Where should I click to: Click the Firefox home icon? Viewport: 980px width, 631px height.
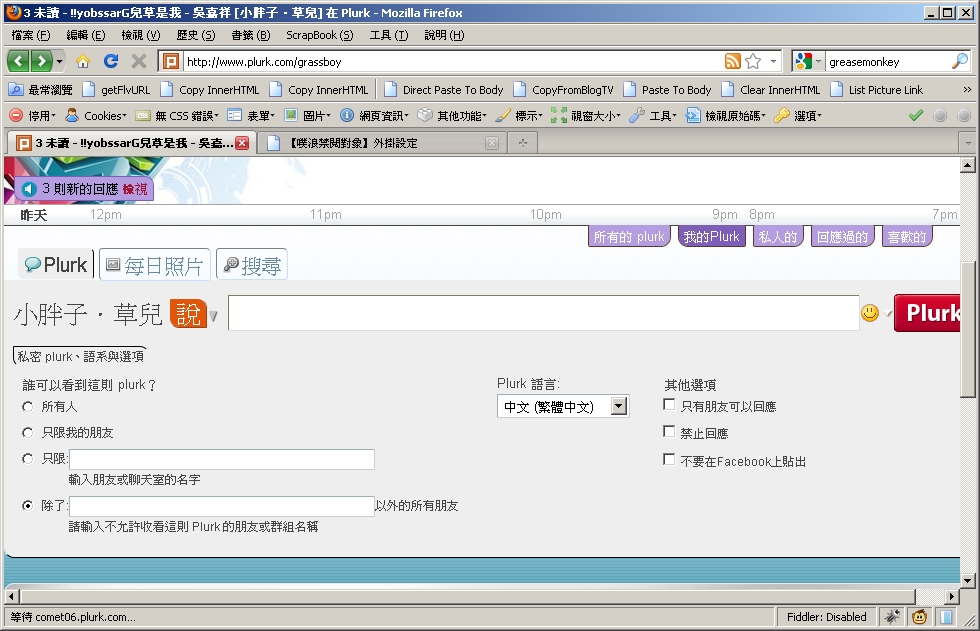83,61
